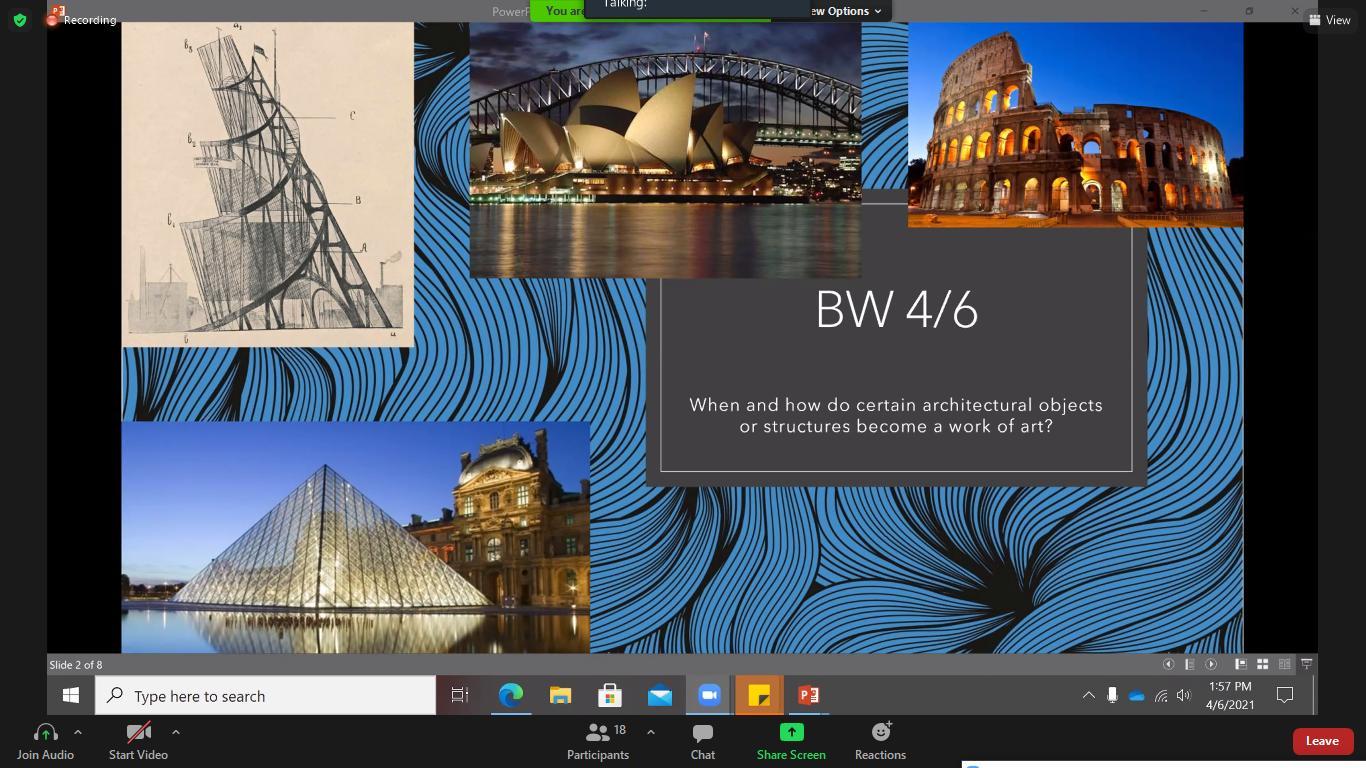Open the View Options dropdown
The height and width of the screenshot is (768, 1366).
847,11
